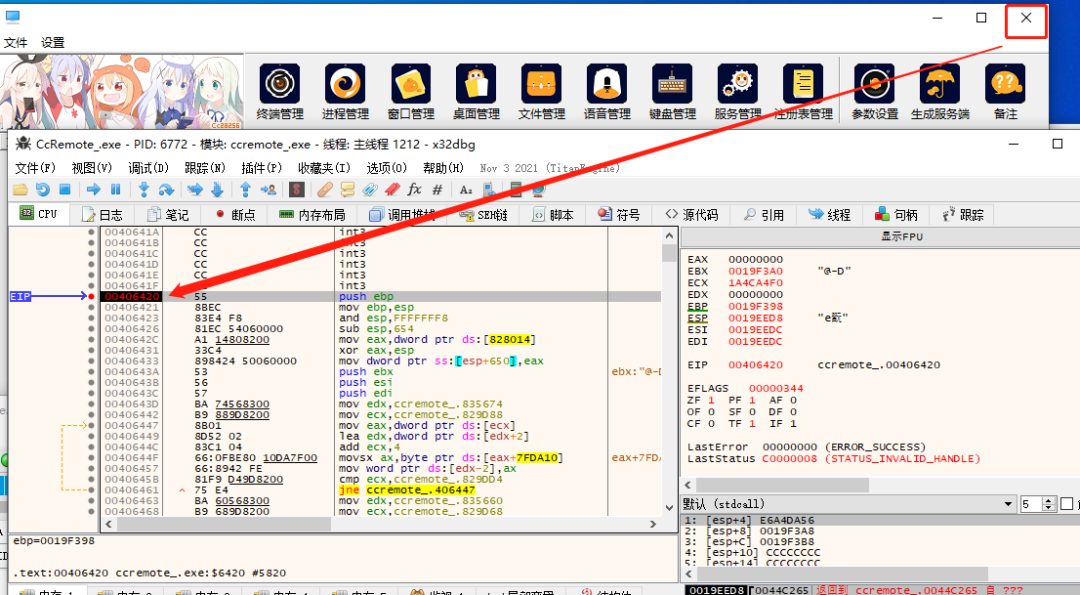Viewport: 1080px width, 595px height.
Task: Open labels with the blue tags icon
Action: coord(370,189)
